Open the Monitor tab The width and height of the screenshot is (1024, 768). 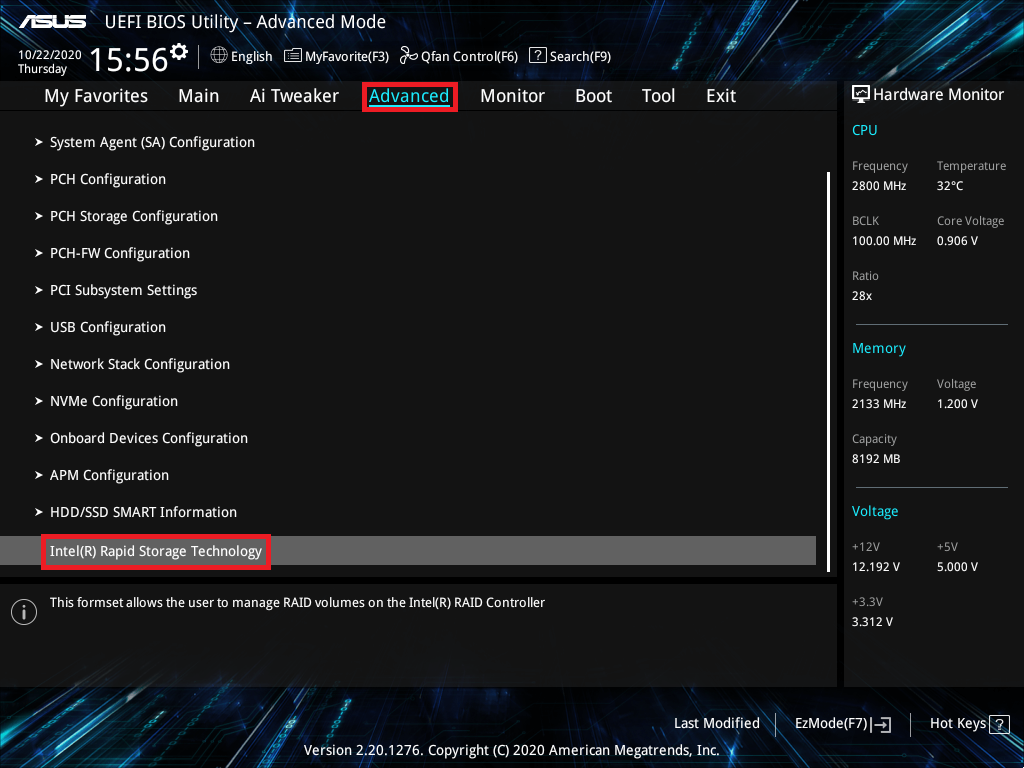[512, 96]
